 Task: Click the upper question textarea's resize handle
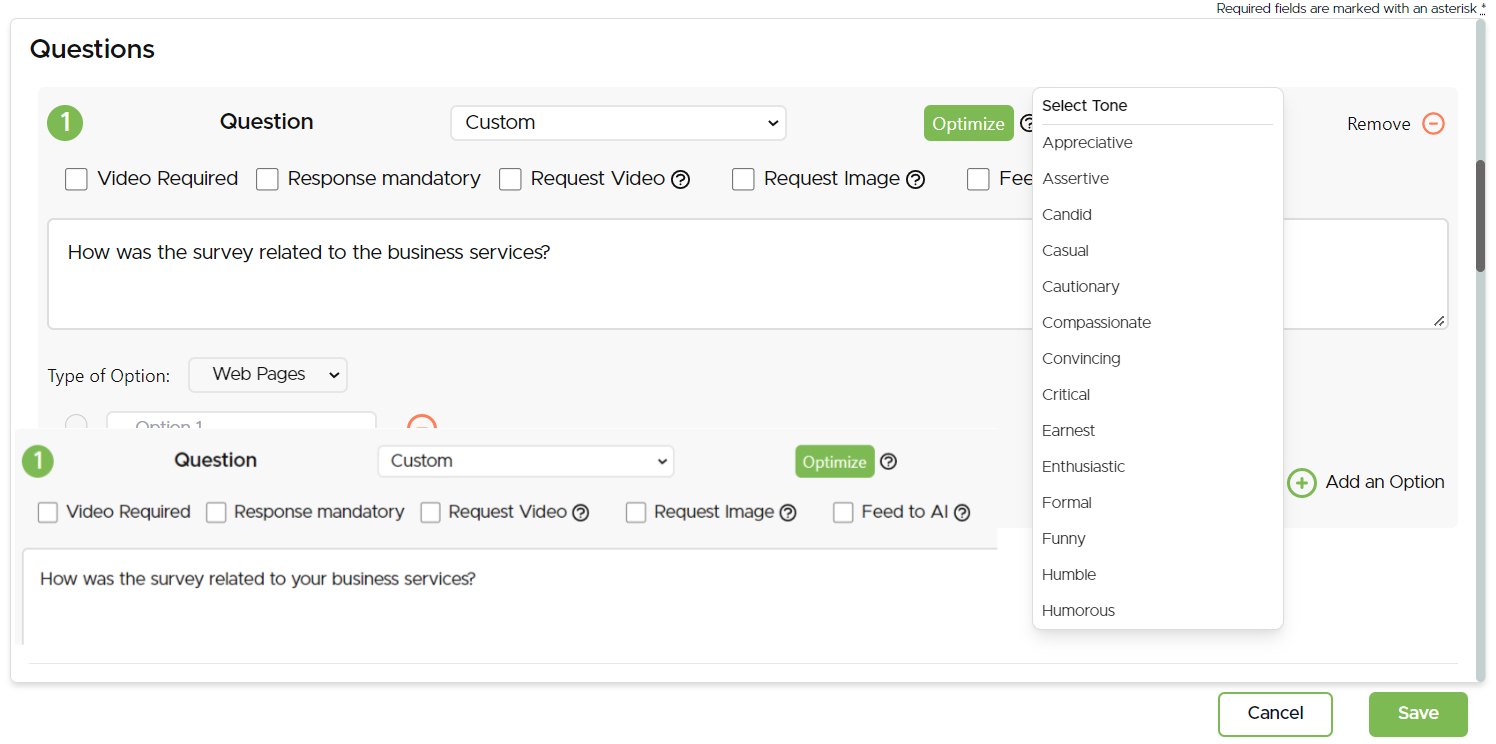point(1438,320)
